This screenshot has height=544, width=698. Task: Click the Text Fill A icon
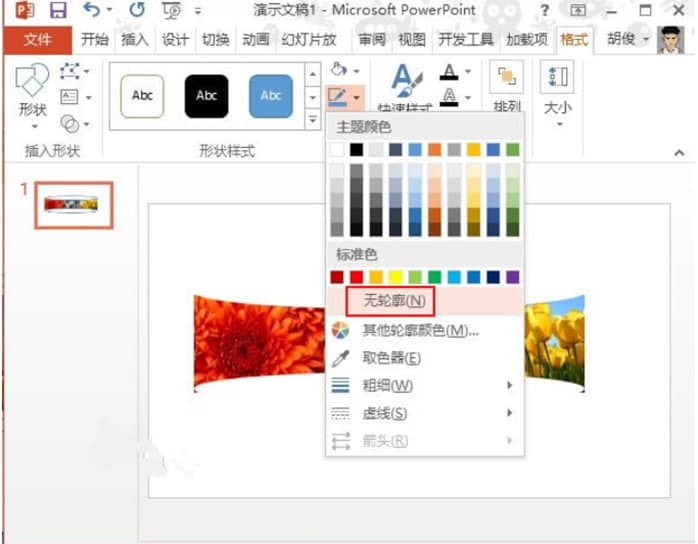click(x=449, y=71)
